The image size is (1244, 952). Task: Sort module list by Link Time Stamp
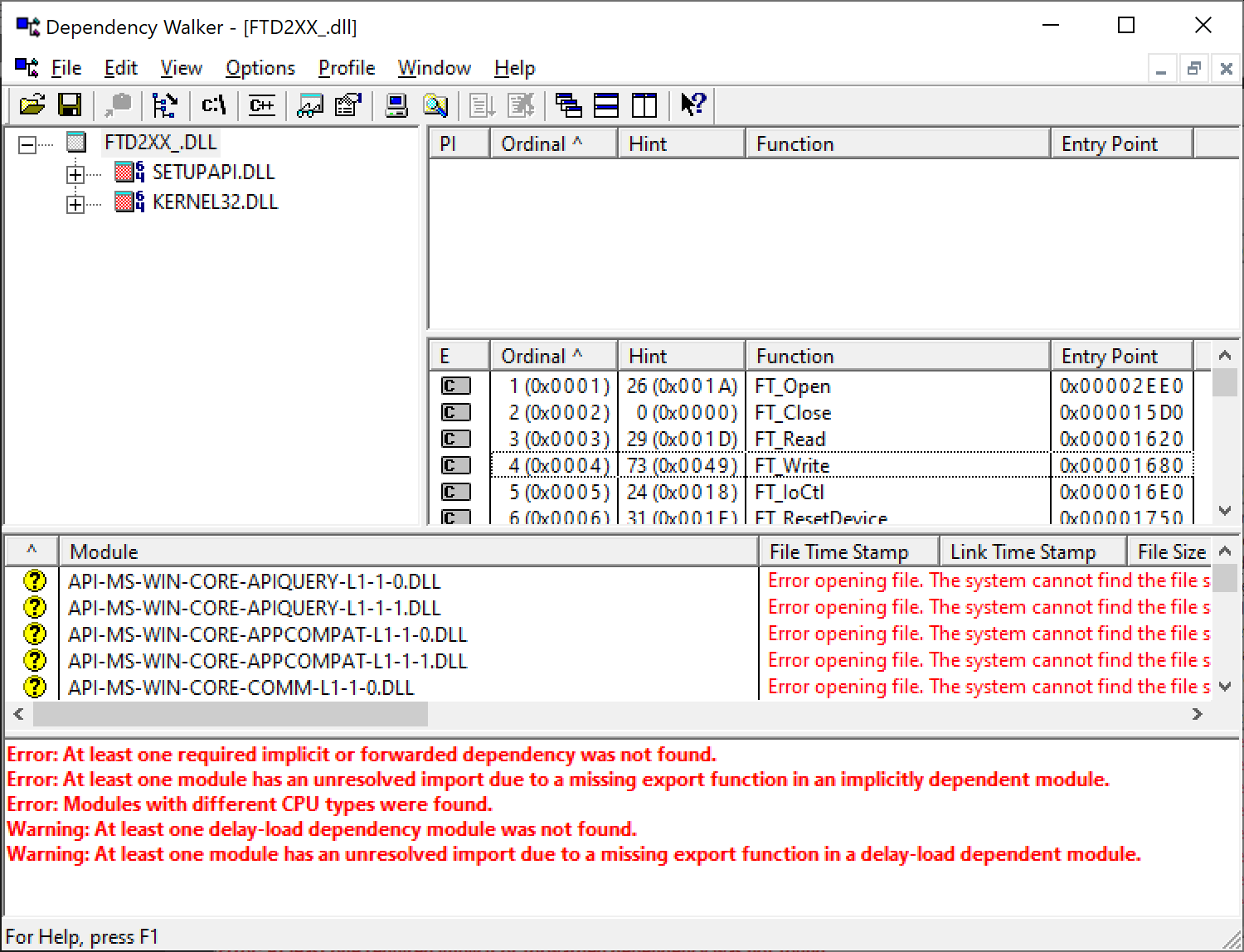[x=1033, y=551]
